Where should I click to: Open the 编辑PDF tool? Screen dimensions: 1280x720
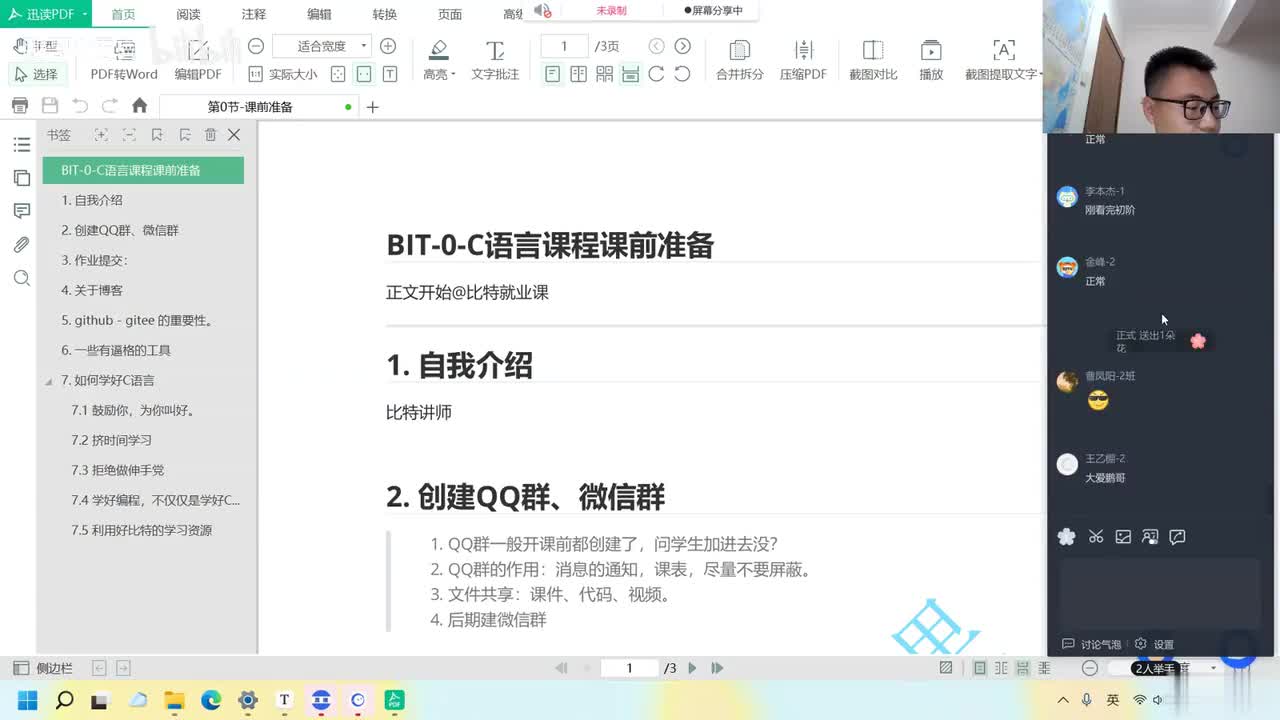pyautogui.click(x=198, y=59)
